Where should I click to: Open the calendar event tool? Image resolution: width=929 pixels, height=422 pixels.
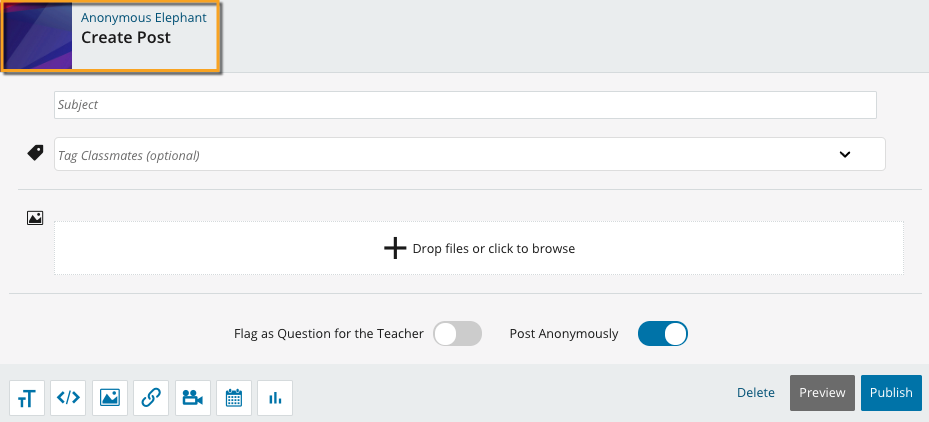tap(234, 397)
